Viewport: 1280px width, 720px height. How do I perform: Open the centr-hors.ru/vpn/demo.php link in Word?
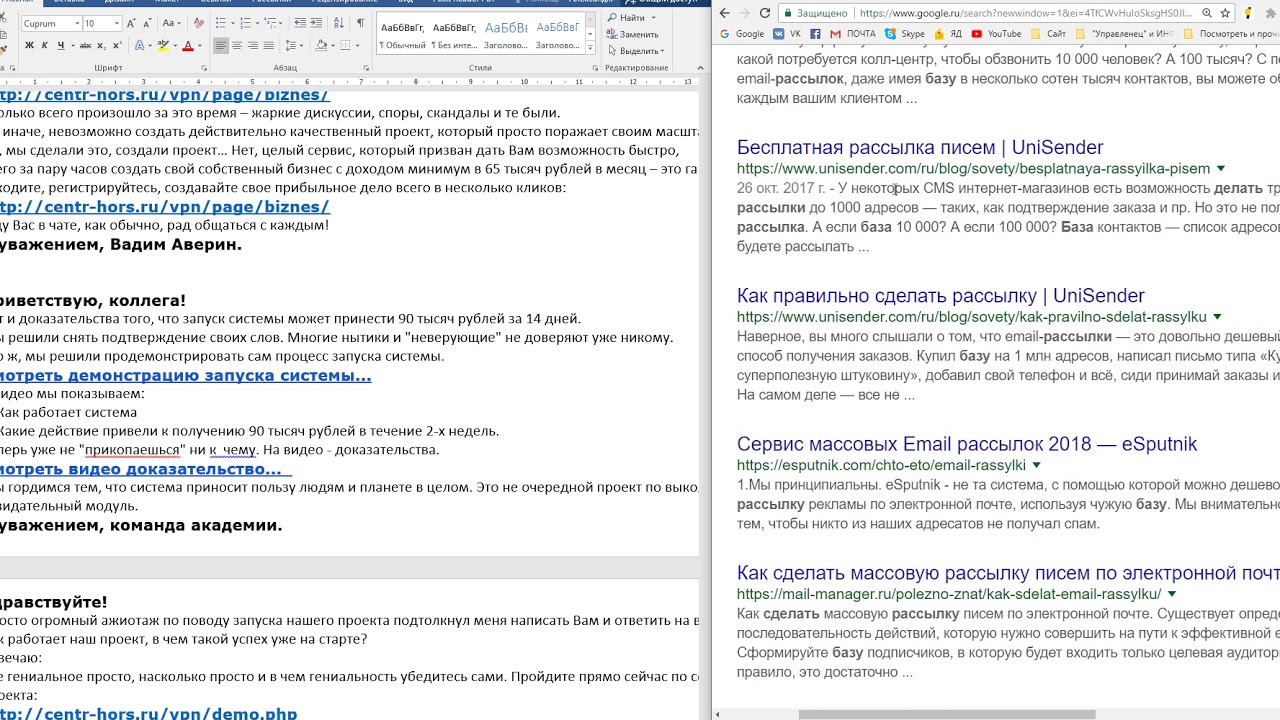click(x=149, y=713)
